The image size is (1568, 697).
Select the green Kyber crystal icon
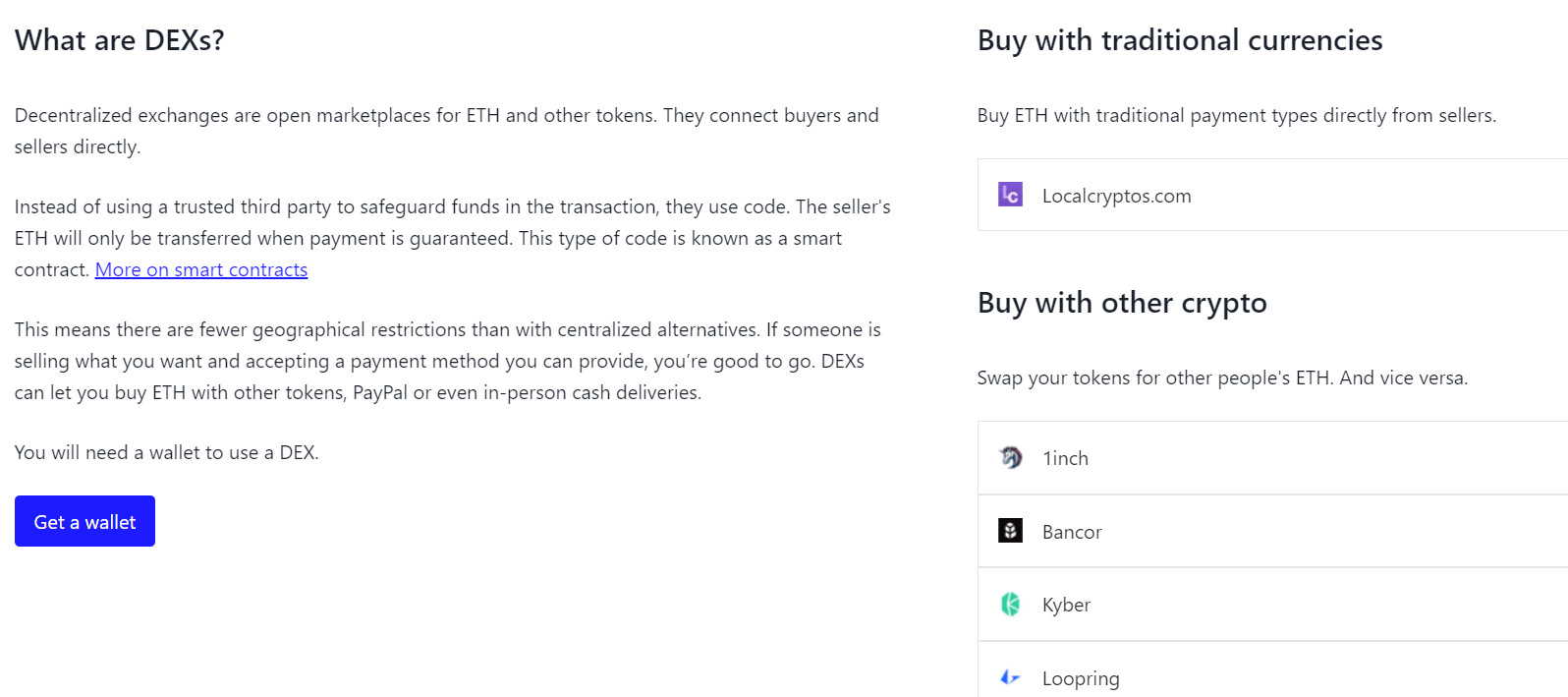(1011, 604)
